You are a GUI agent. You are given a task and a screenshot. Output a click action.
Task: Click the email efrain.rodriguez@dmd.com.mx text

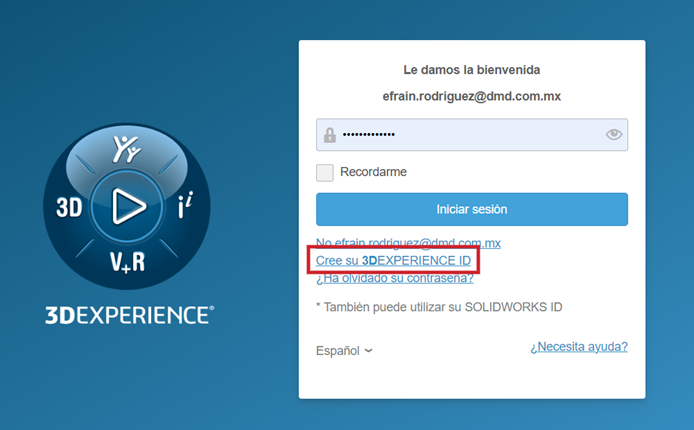coord(472,96)
